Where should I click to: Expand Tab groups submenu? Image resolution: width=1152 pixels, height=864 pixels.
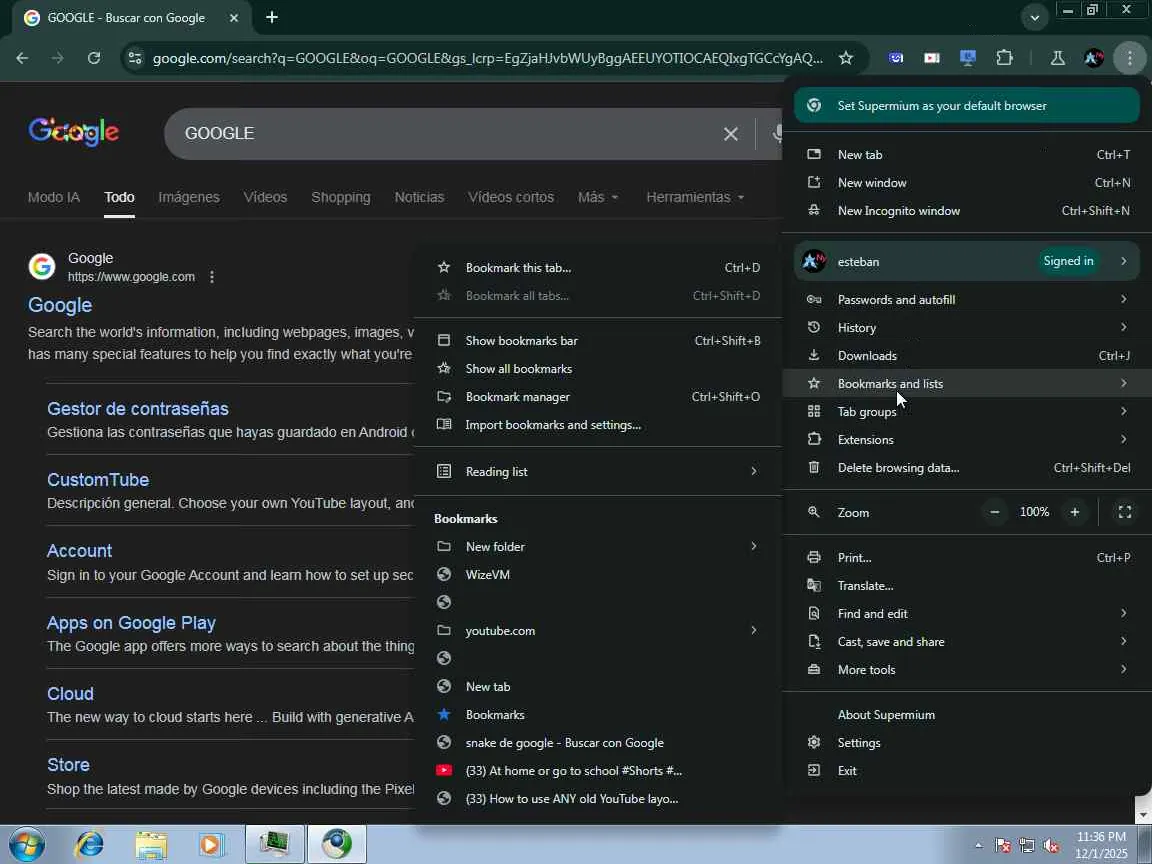click(x=968, y=411)
